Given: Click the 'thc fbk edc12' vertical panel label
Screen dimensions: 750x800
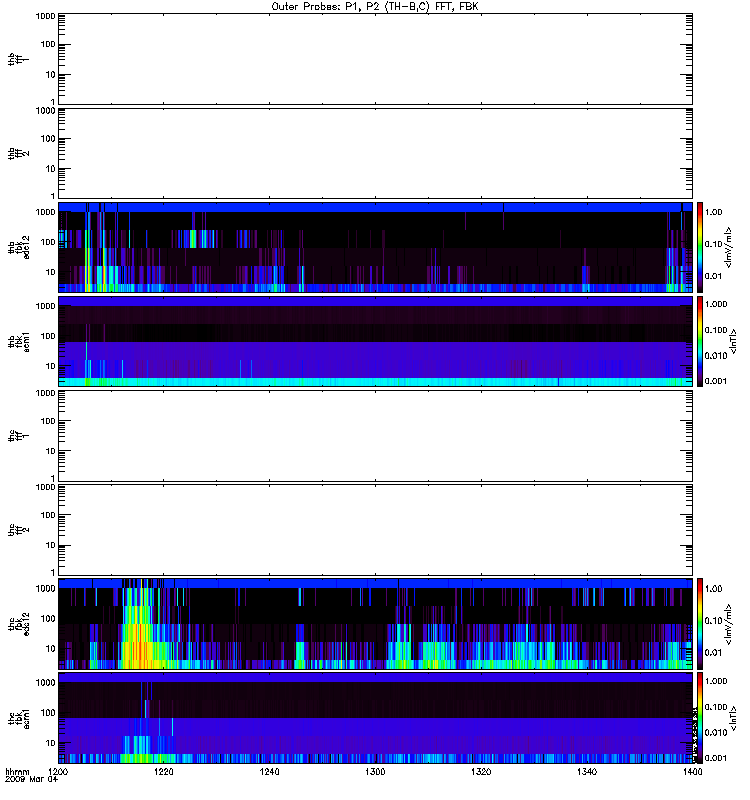Looking at the screenshot, I should 19,623.
